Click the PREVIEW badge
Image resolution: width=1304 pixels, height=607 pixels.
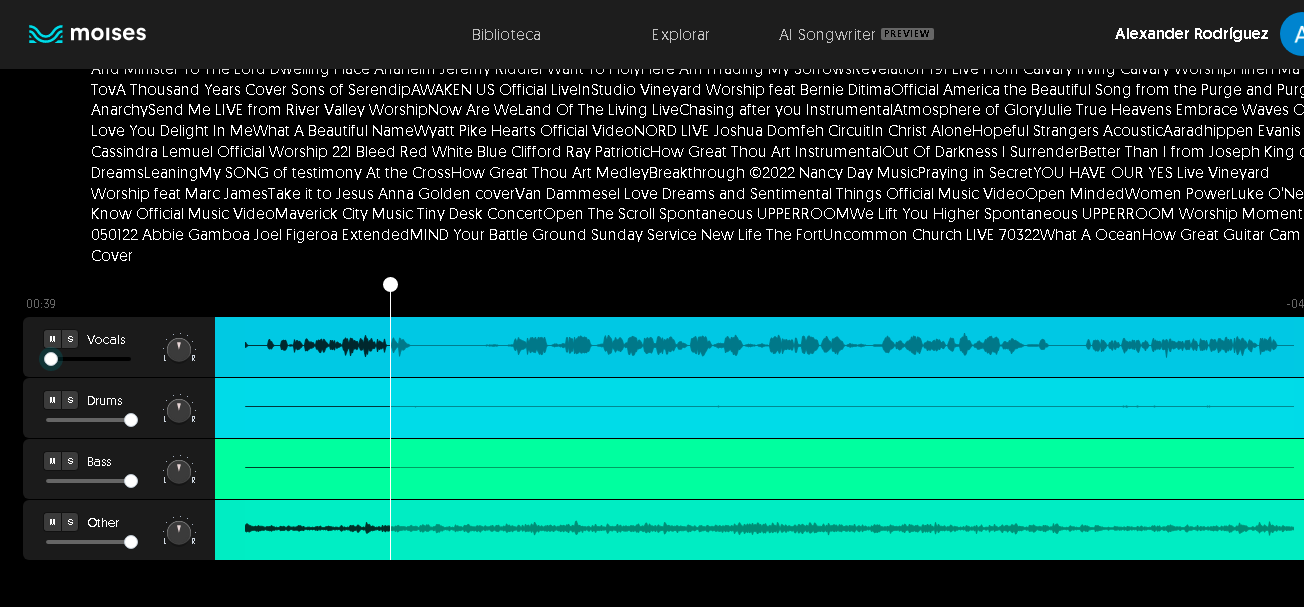tap(907, 34)
